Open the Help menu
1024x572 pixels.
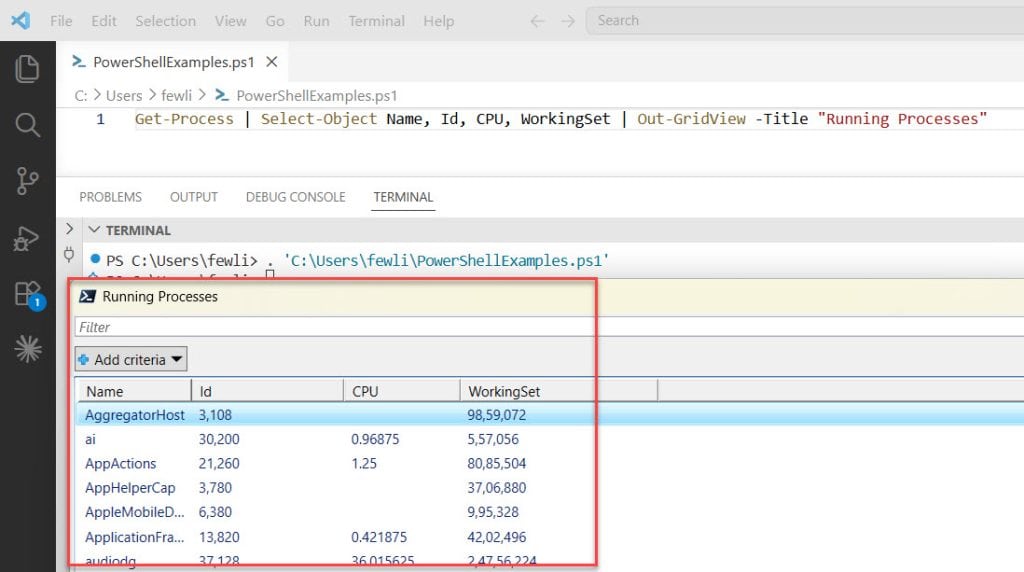pos(438,21)
